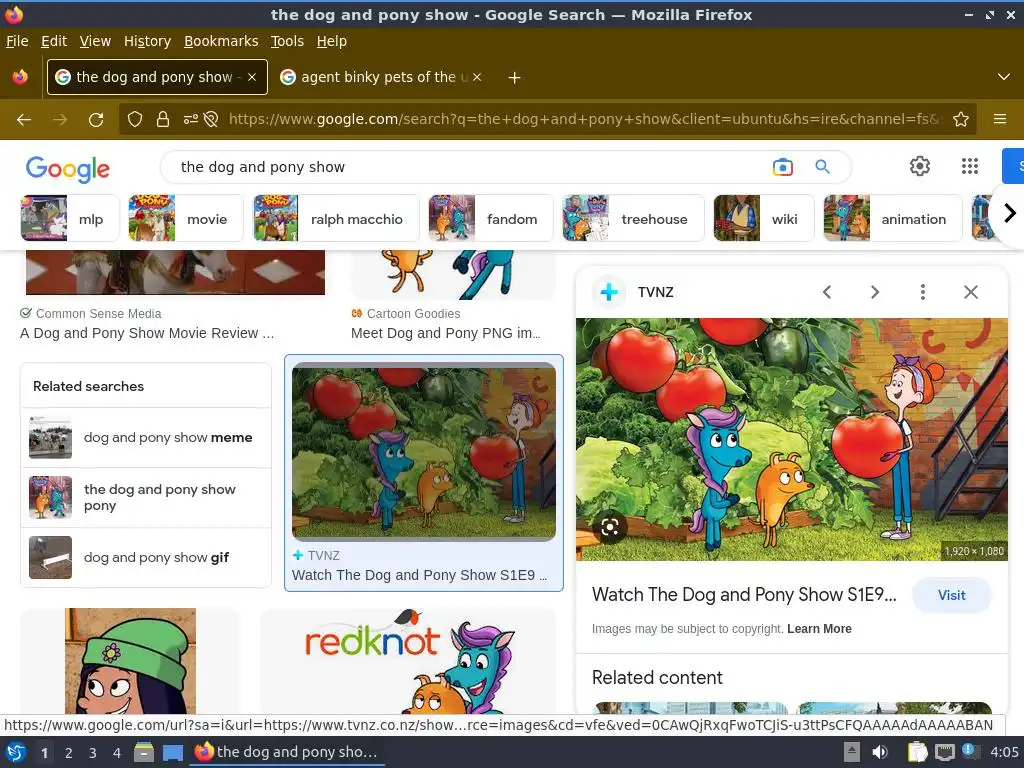Switch to workspace 2 in taskbar
Image resolution: width=1024 pixels, height=768 pixels.
click(x=69, y=753)
